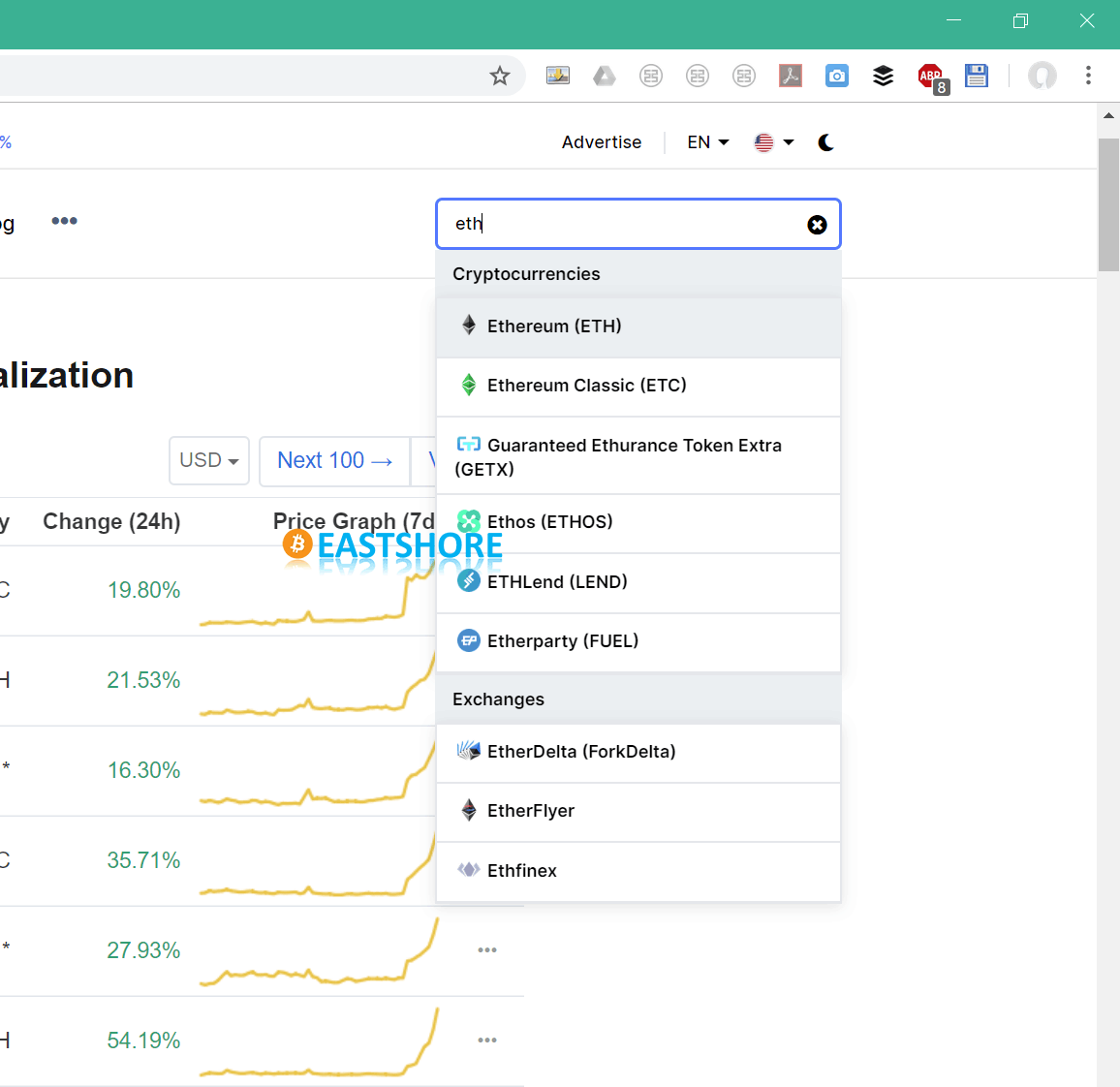The image size is (1120, 1087).
Task: Click the search field containing eth
Action: [x=638, y=224]
